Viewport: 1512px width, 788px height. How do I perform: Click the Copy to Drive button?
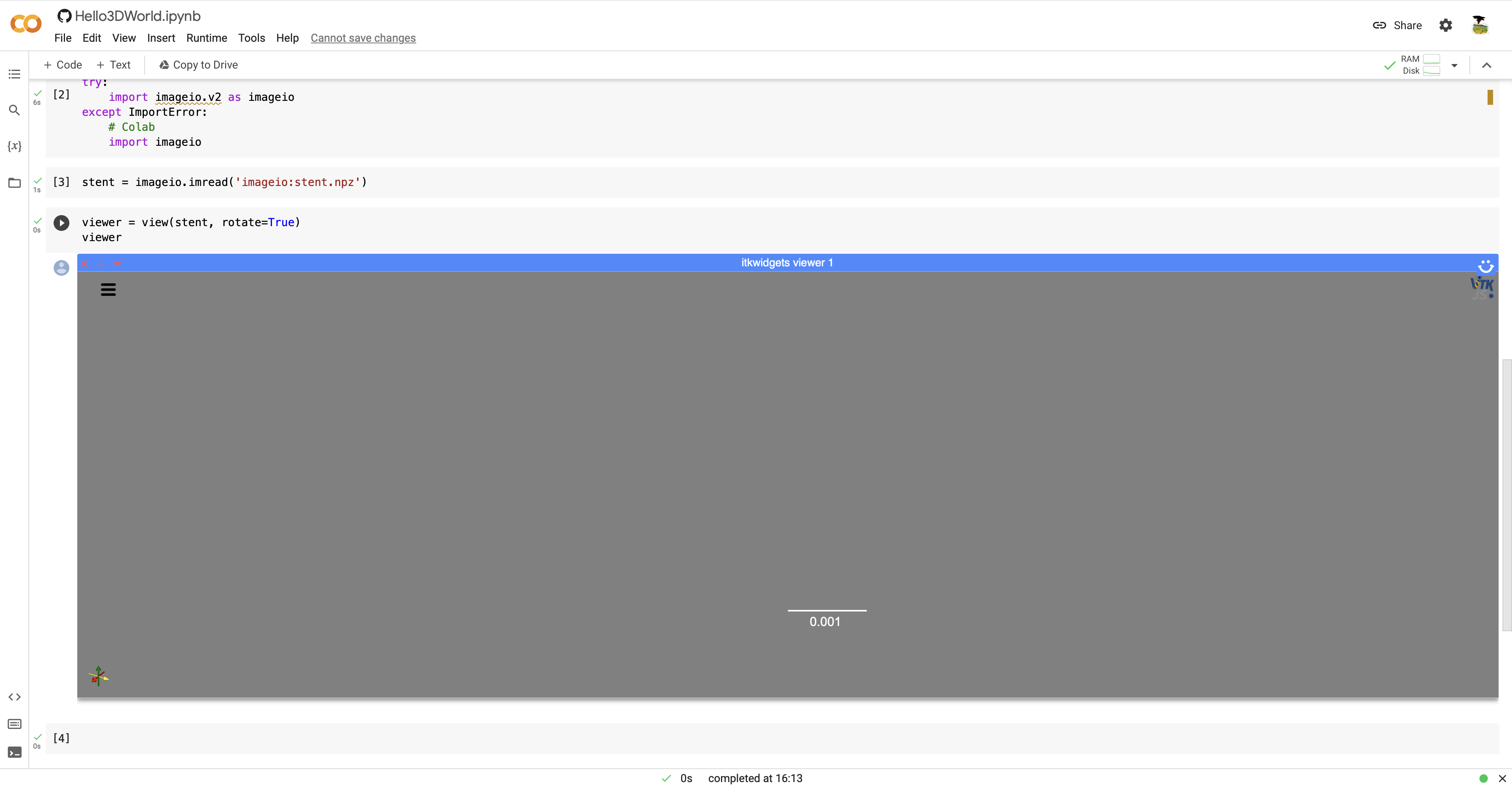(198, 65)
